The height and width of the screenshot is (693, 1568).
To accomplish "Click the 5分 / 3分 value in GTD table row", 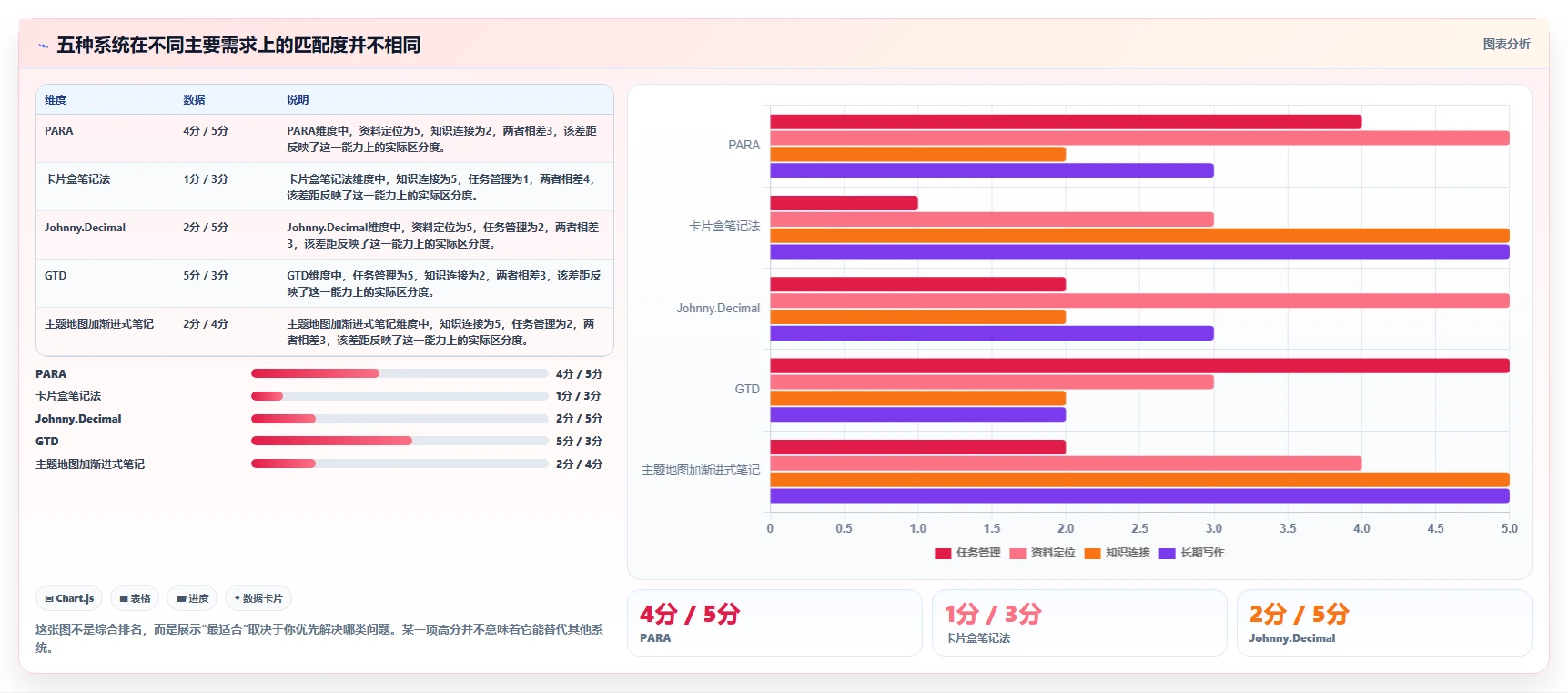I will pos(206,276).
